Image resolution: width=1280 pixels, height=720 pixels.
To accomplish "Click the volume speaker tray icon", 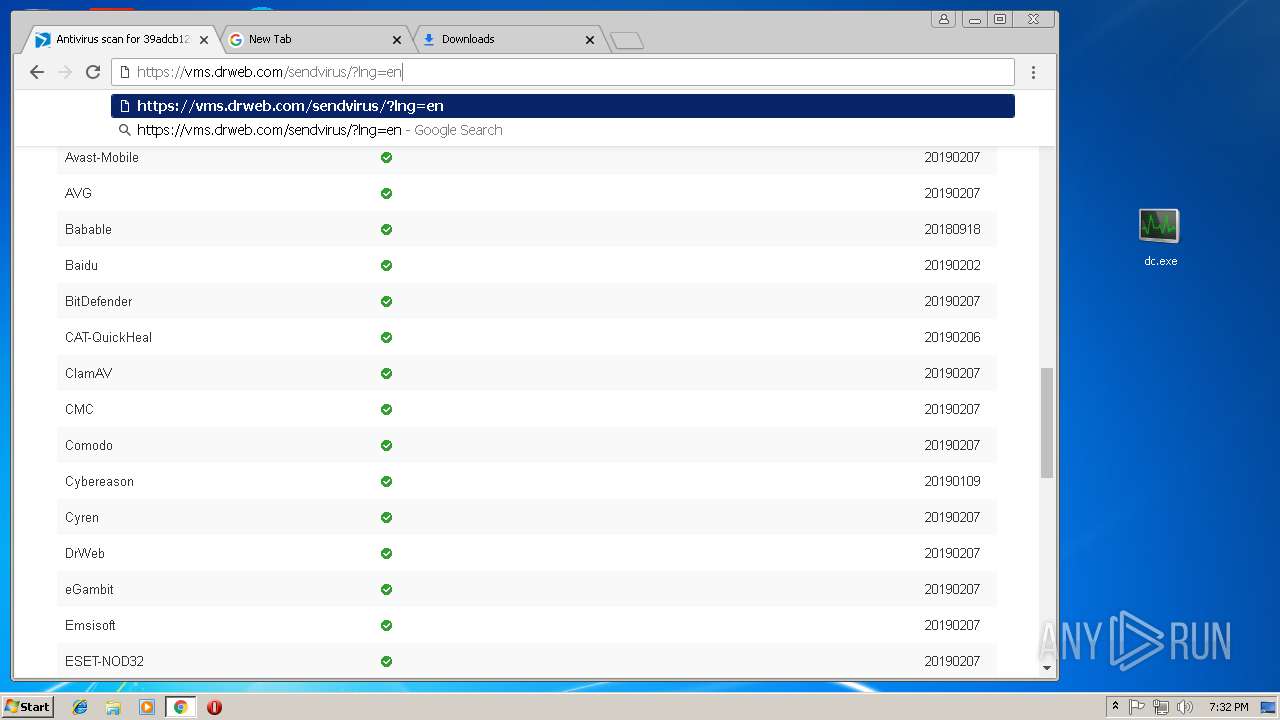I will [x=1185, y=707].
